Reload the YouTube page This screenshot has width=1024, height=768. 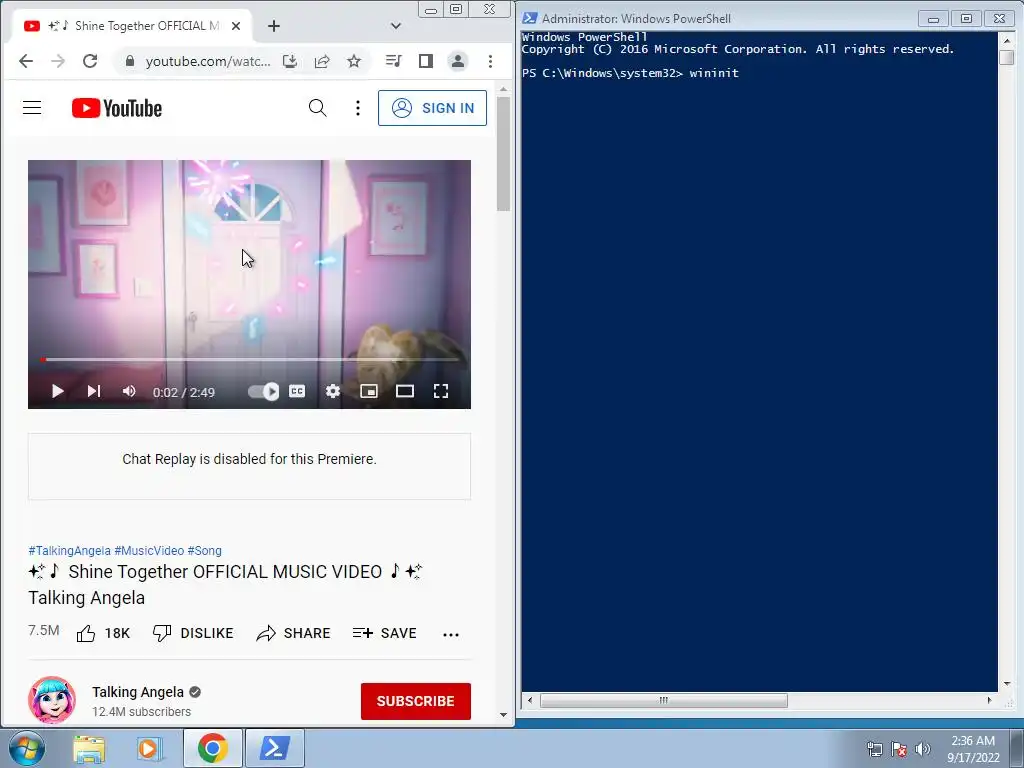click(x=90, y=61)
